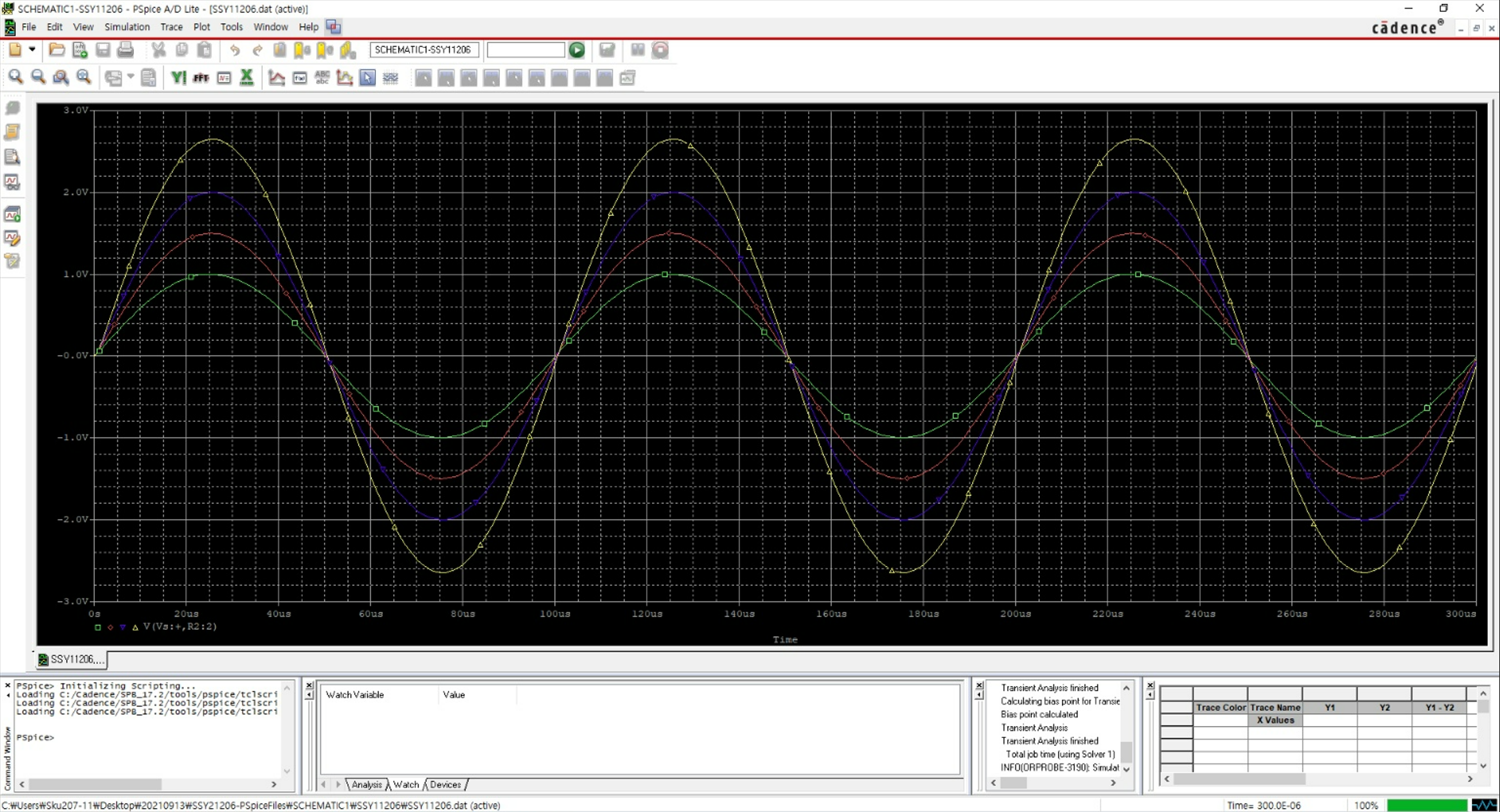1500x812 pixels.
Task: Click the Zoom Out magnifier icon
Action: tap(38, 77)
